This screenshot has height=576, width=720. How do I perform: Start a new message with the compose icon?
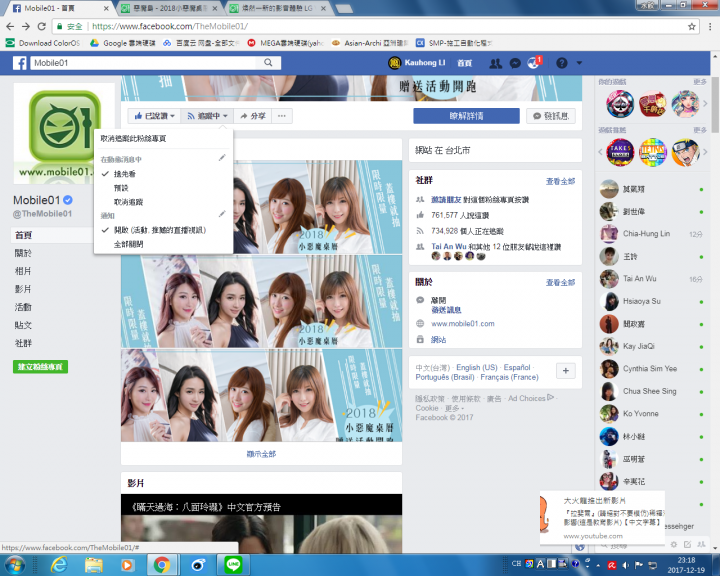[687, 544]
